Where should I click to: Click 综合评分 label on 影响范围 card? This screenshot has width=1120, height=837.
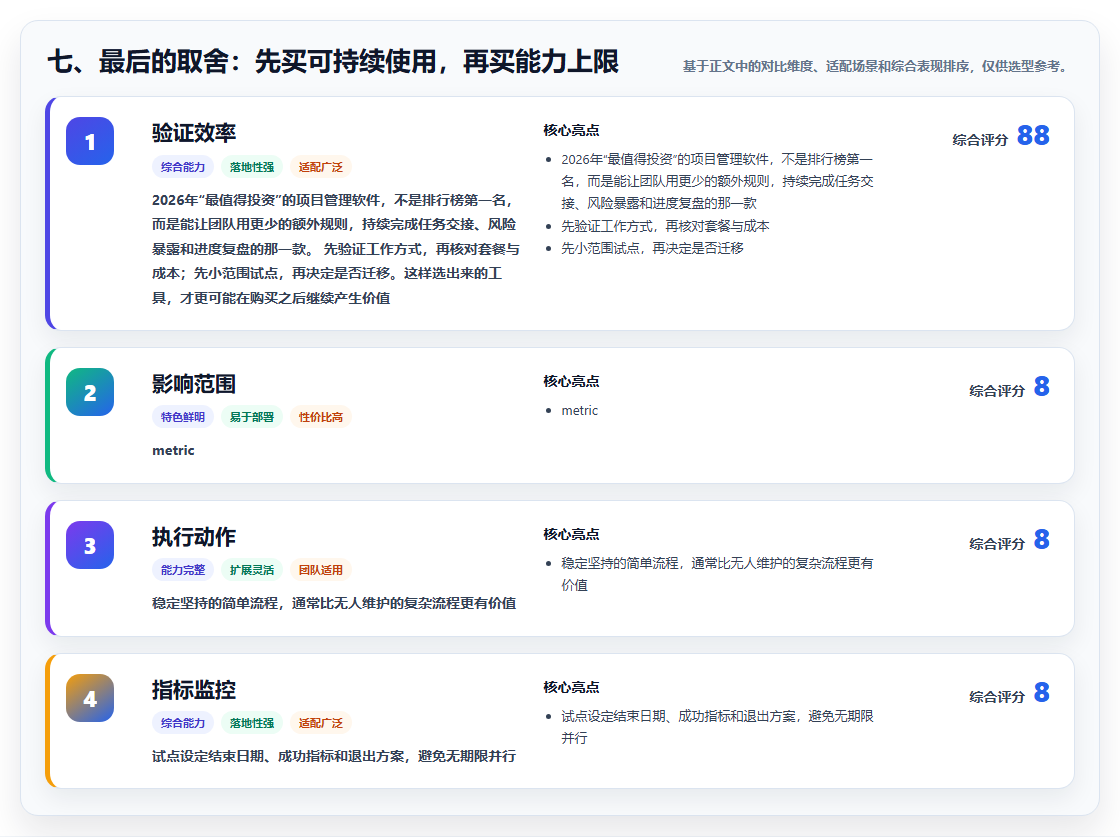(997, 391)
